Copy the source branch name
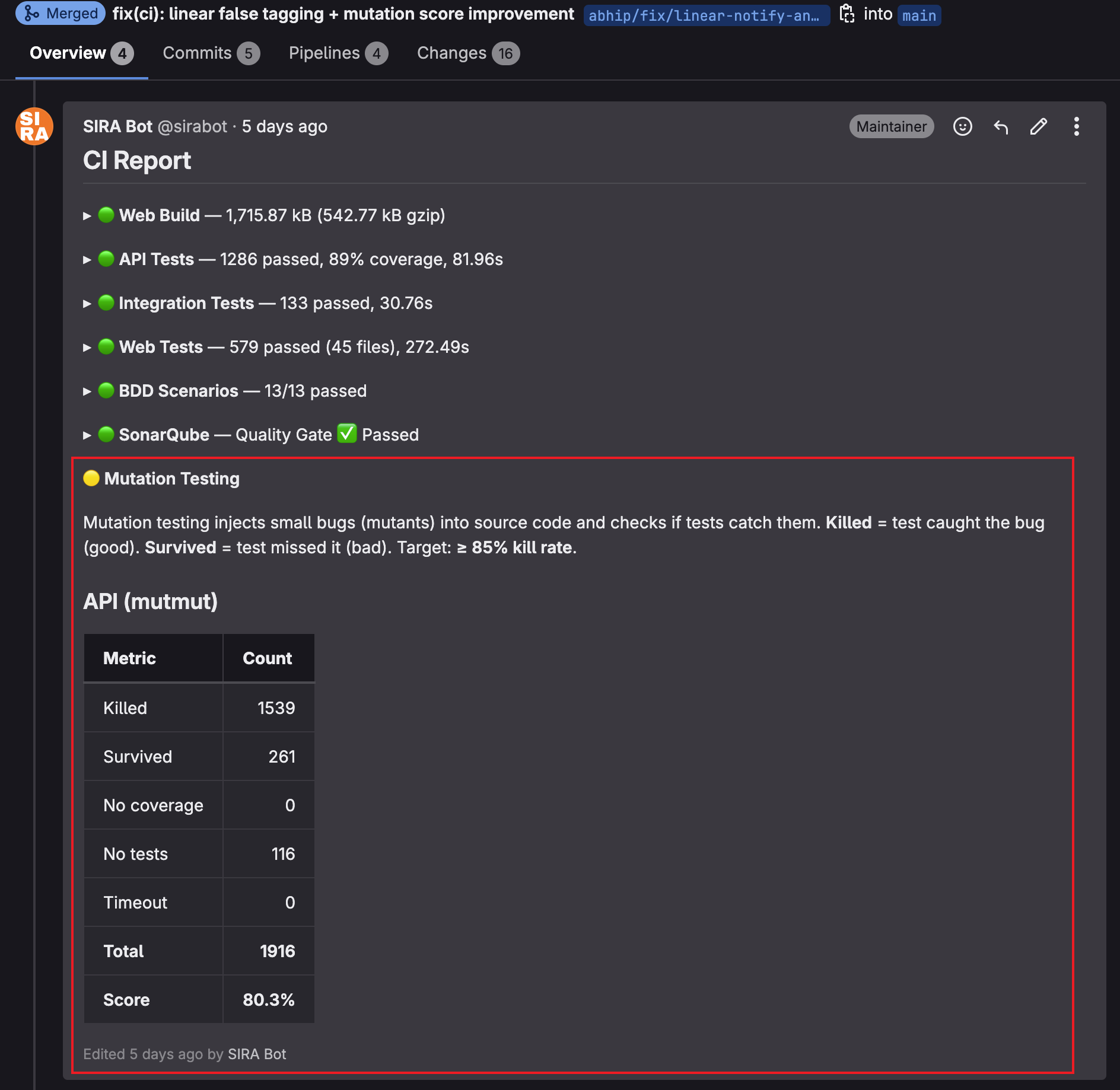1120x1090 pixels. (847, 12)
